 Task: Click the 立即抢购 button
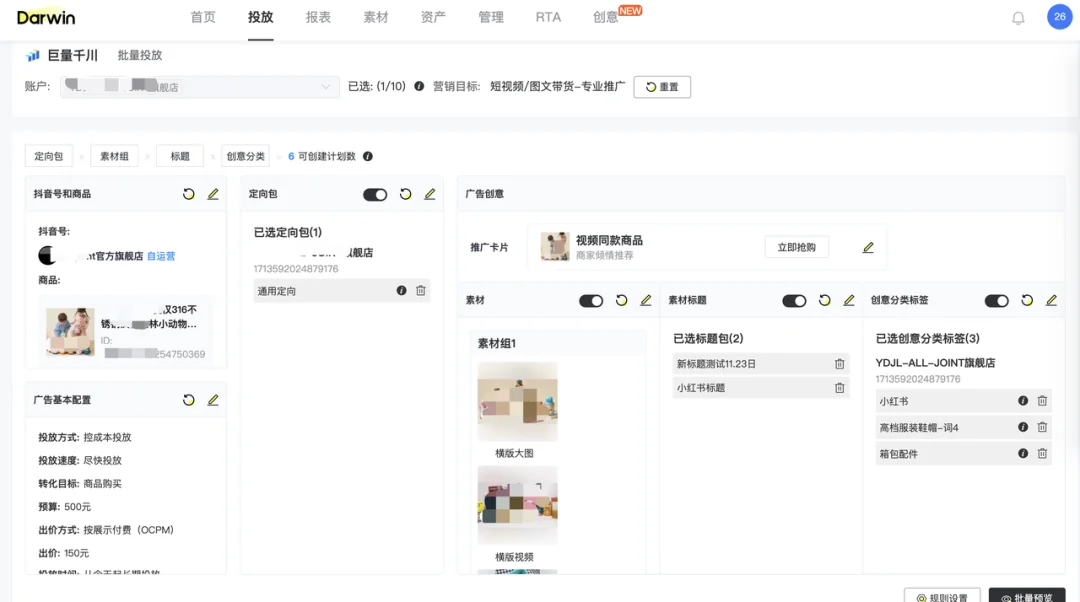pyautogui.click(x=797, y=247)
